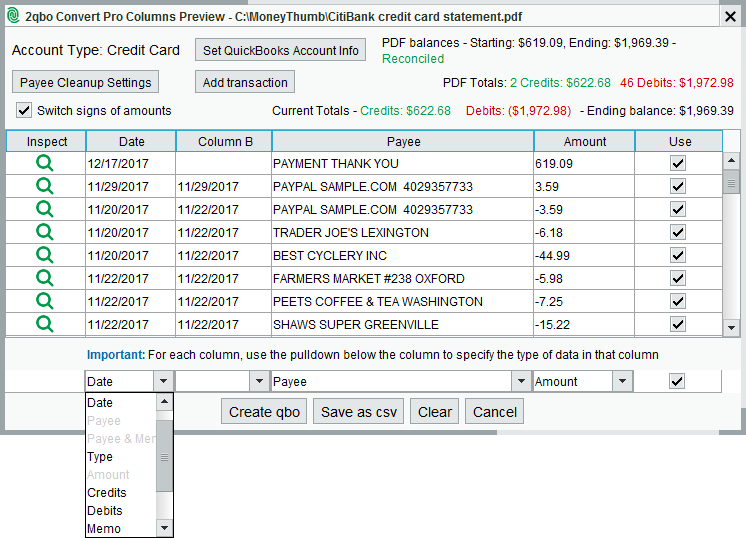This screenshot has height=538, width=746.
Task: Open the Column B type pulldown arrow
Action: [x=259, y=381]
